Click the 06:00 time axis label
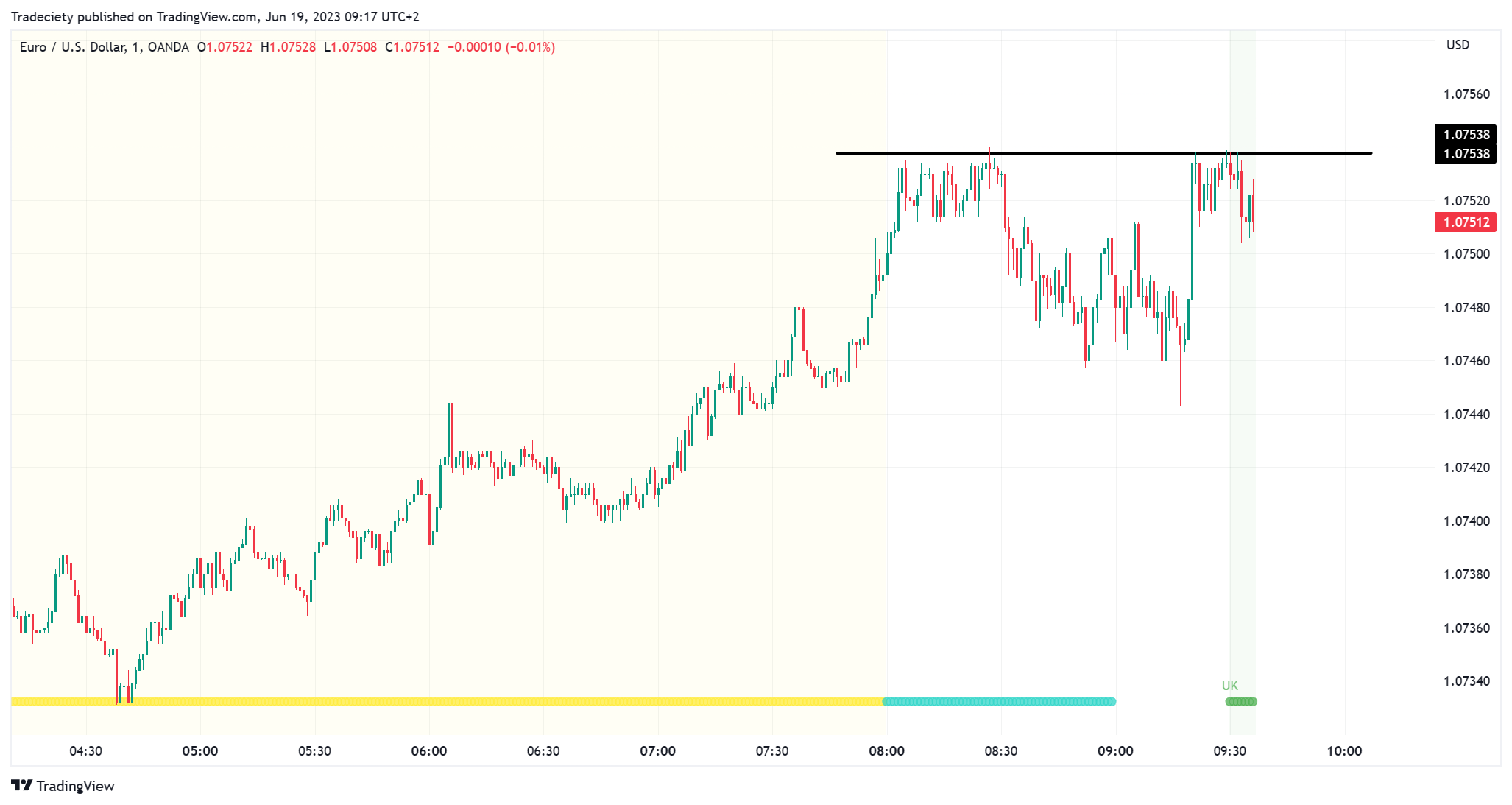Viewport: 1512px width, 805px height. (429, 751)
